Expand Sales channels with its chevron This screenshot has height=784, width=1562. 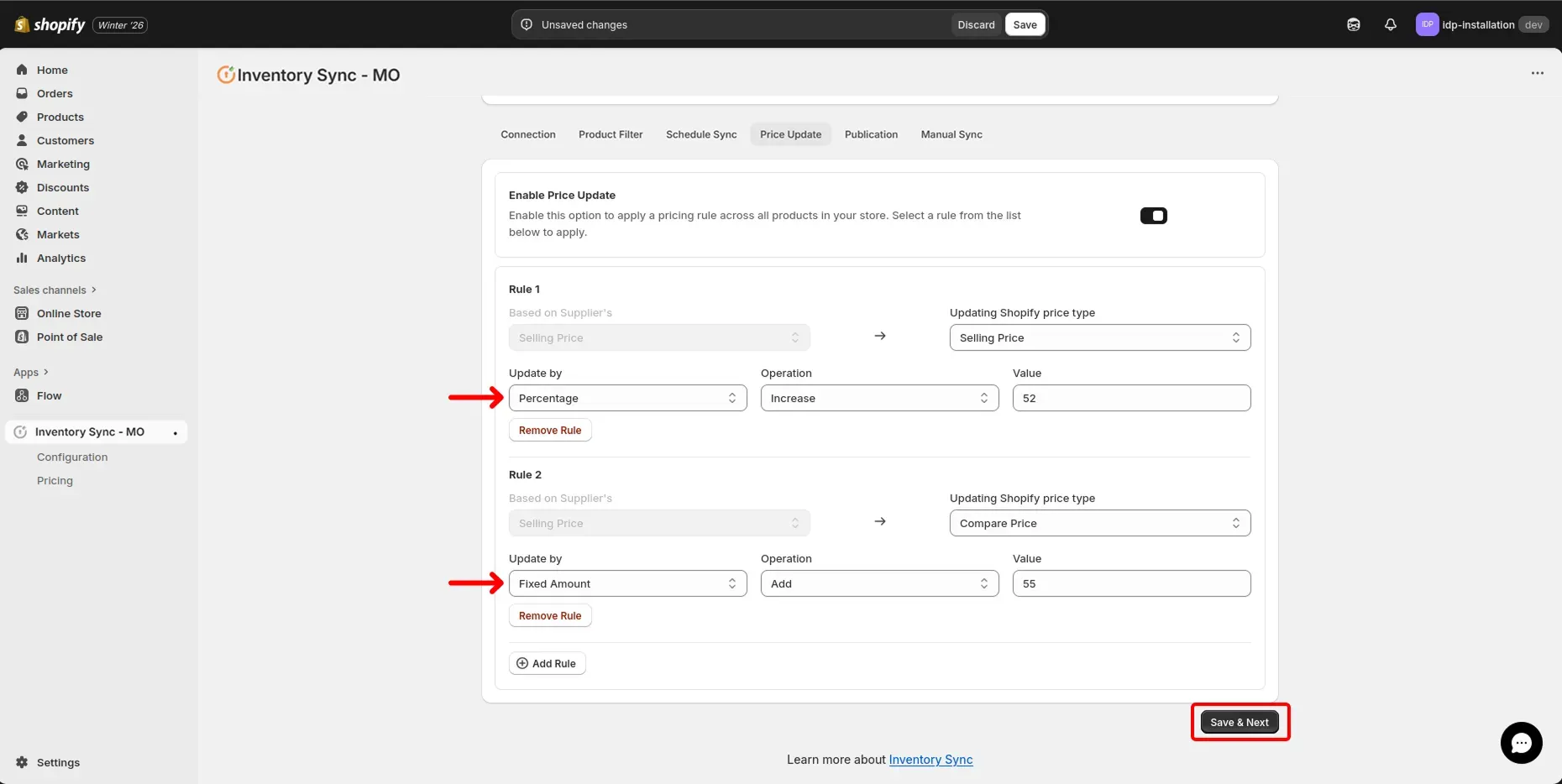pyautogui.click(x=92, y=290)
